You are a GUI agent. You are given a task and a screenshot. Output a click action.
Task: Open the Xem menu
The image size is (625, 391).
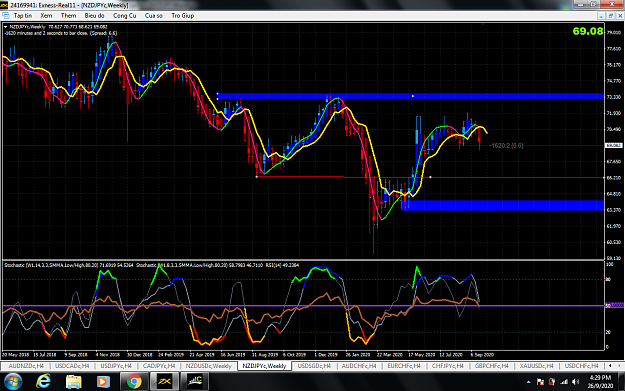click(46, 16)
